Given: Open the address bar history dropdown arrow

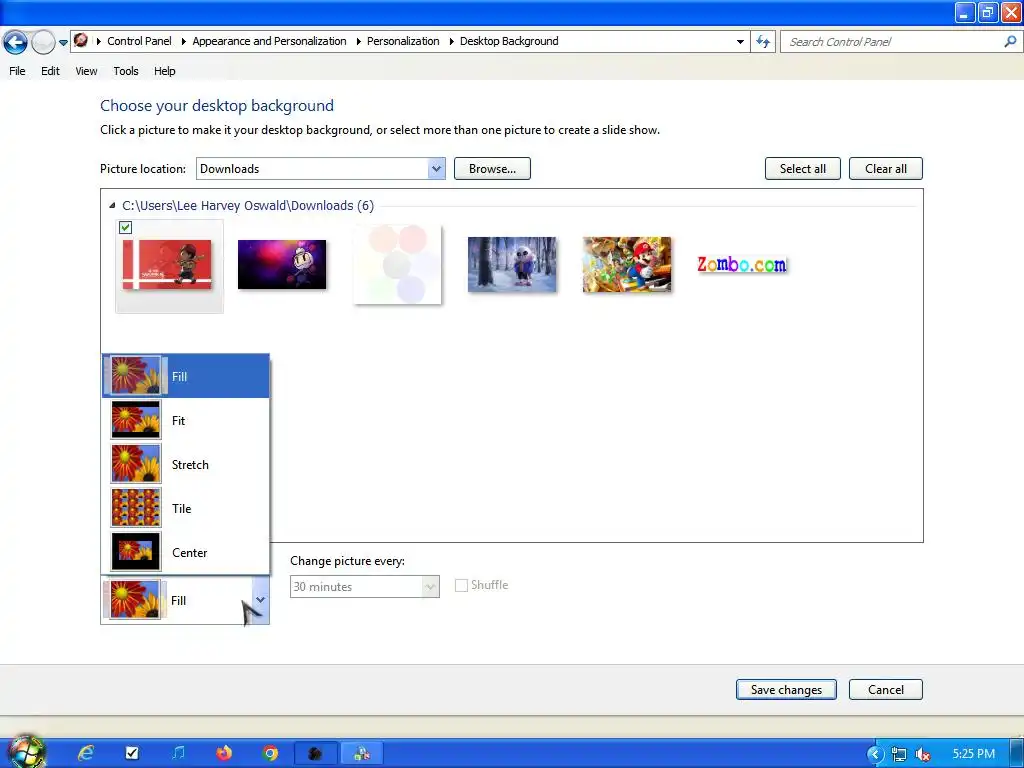Looking at the screenshot, I should click(740, 42).
